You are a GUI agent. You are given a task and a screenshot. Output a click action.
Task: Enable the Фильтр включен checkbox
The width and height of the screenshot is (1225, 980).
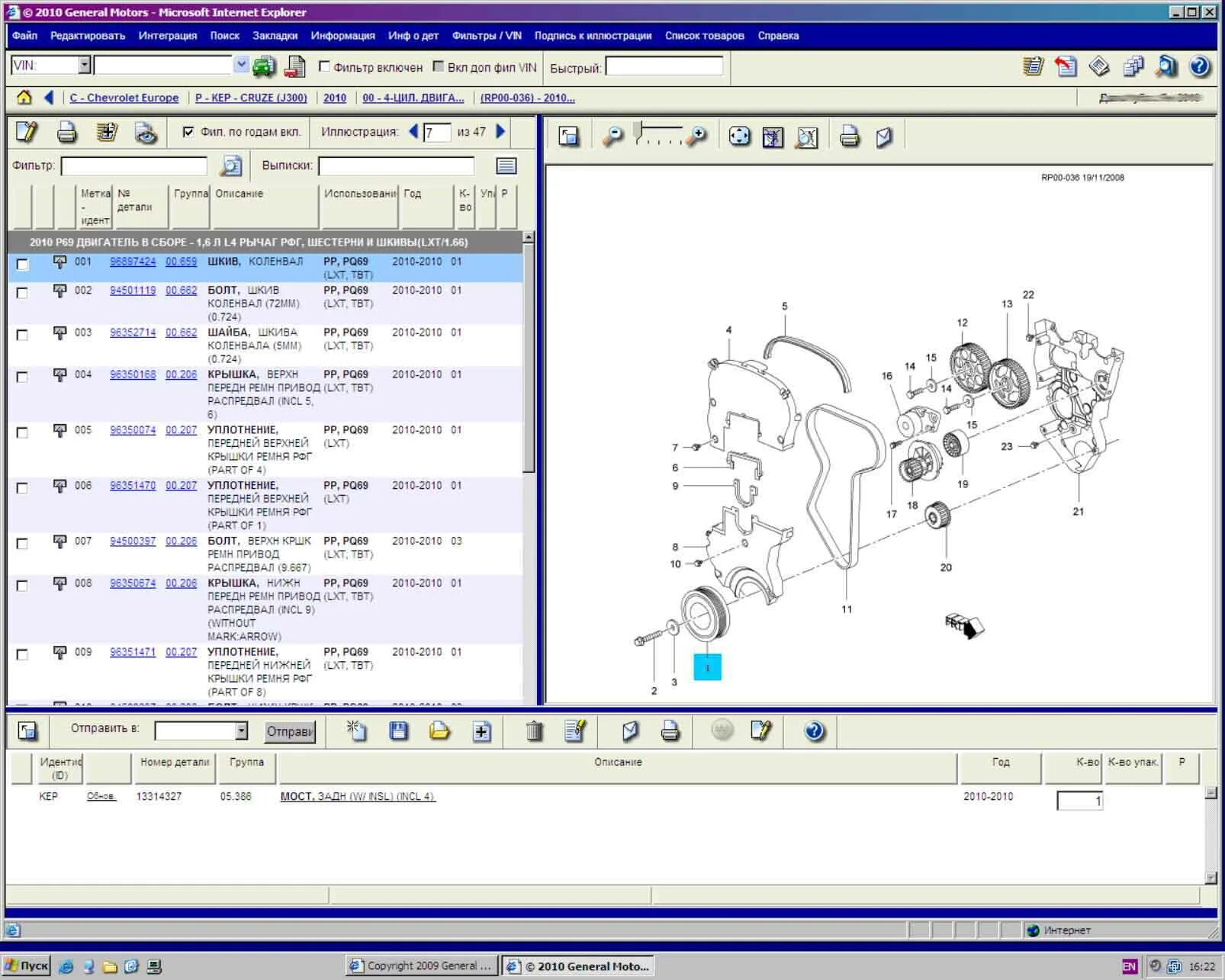click(324, 66)
